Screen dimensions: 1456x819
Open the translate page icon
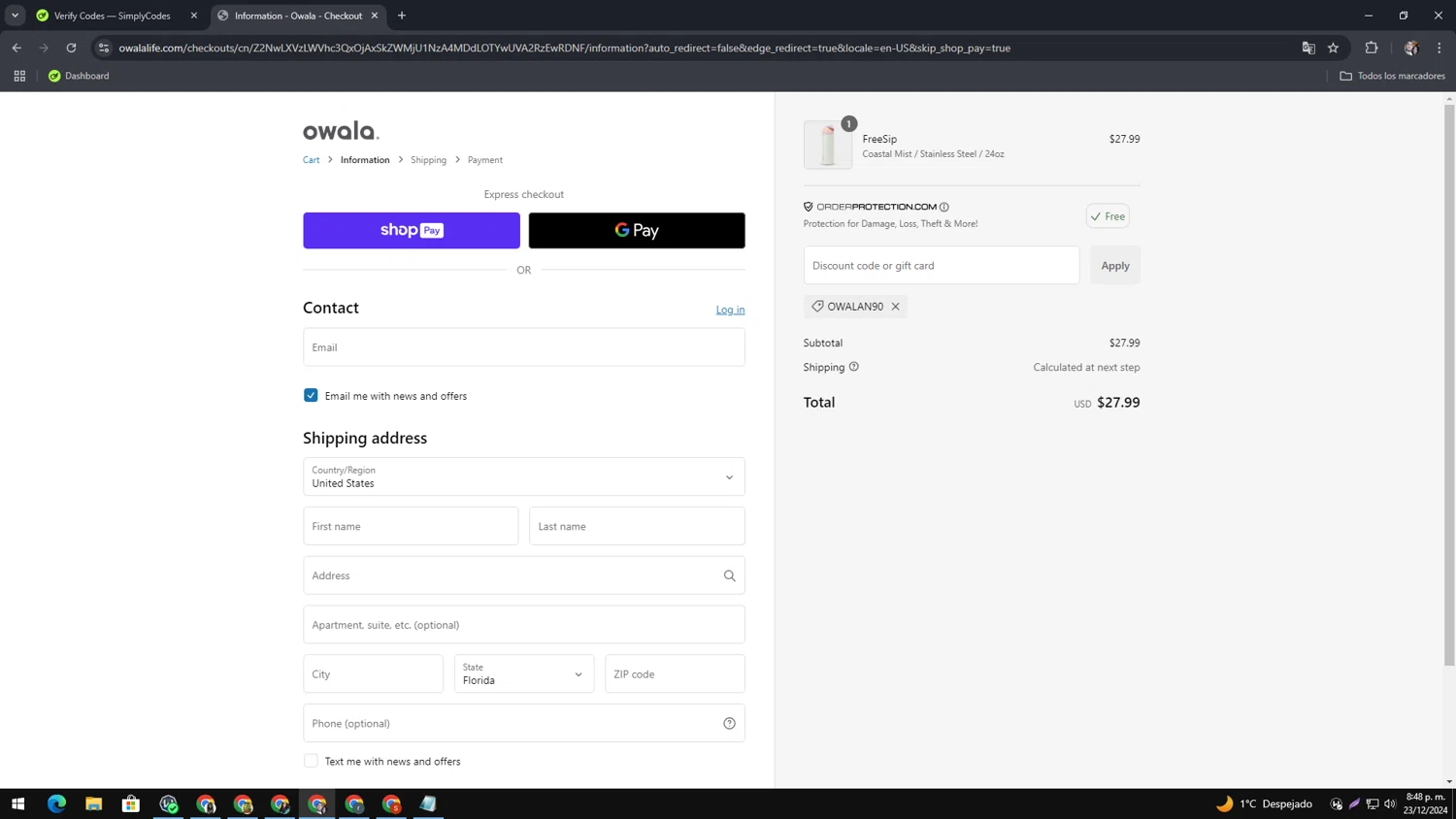point(1307,48)
